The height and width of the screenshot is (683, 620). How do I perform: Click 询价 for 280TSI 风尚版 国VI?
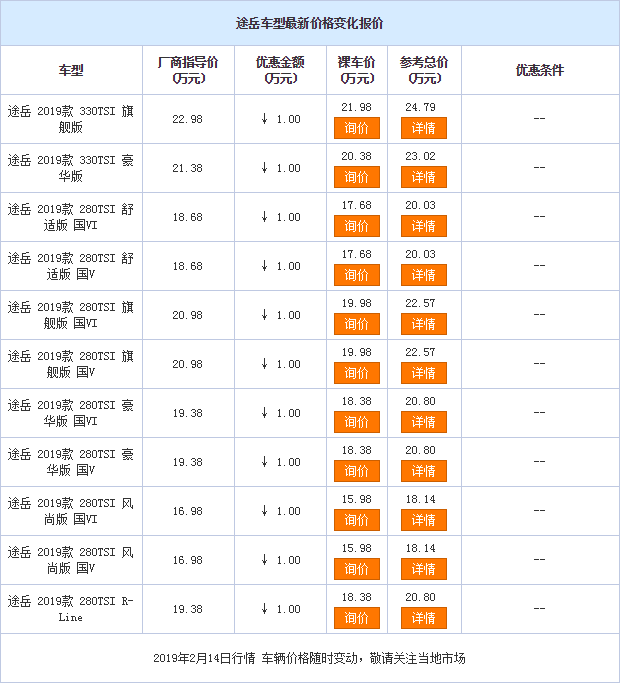click(357, 520)
